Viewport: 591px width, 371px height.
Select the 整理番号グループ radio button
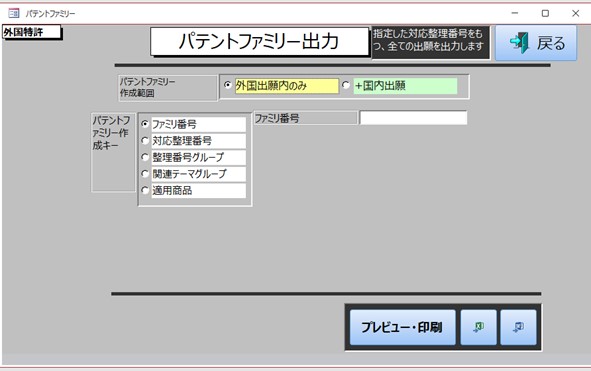(x=145, y=157)
